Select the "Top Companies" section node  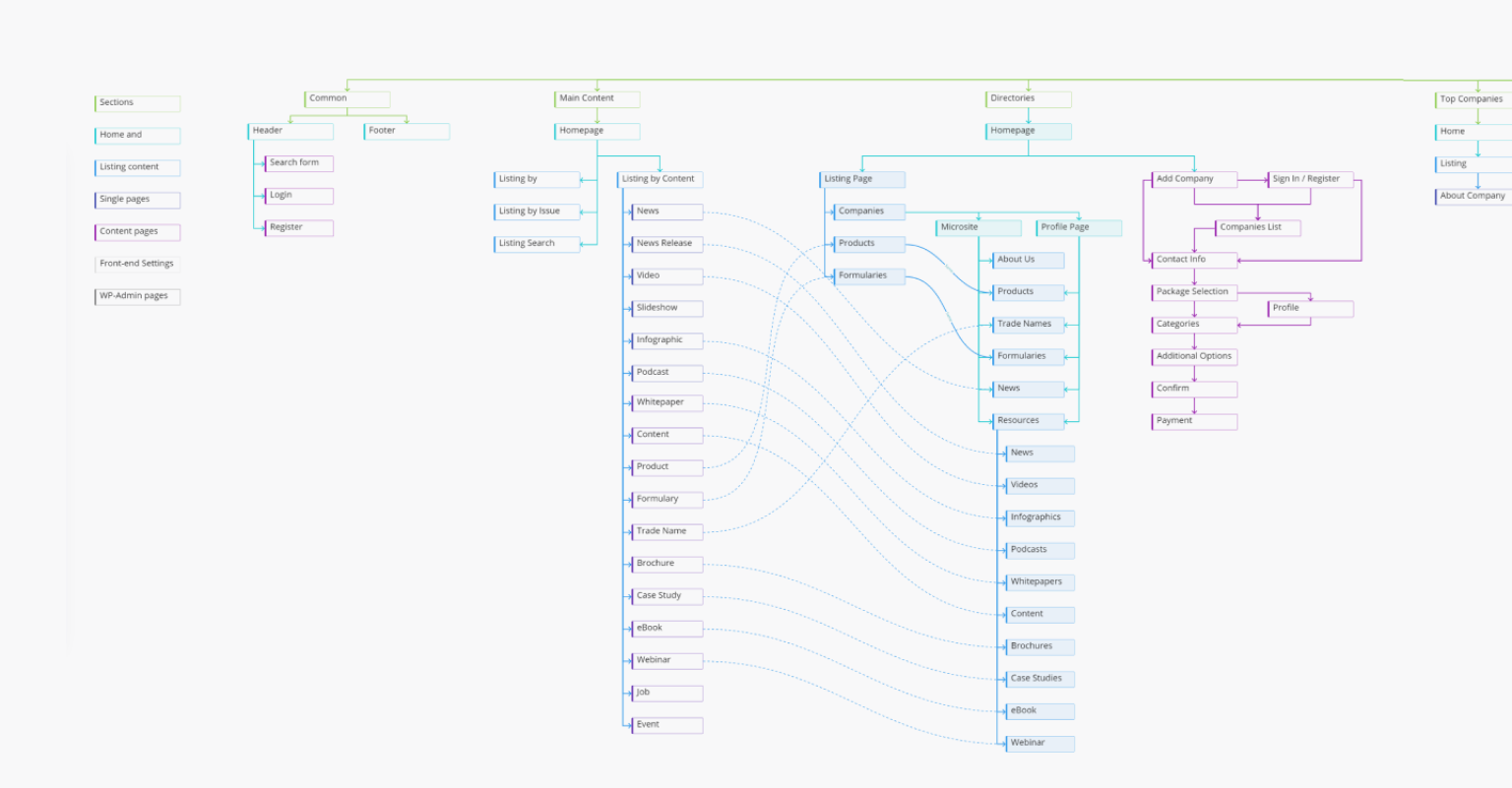(x=1474, y=100)
